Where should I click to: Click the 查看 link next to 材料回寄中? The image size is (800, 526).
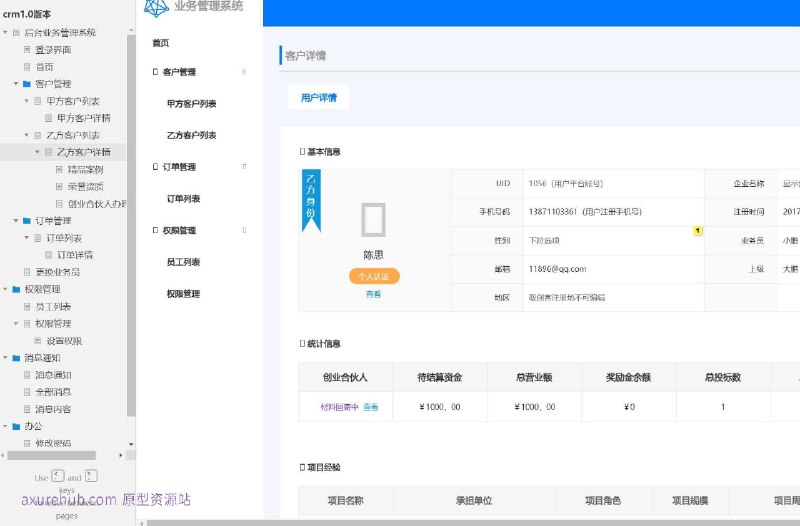370,407
